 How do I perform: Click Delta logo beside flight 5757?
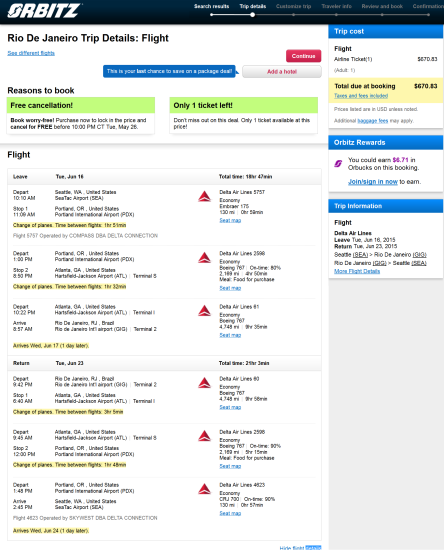pyautogui.click(x=204, y=196)
